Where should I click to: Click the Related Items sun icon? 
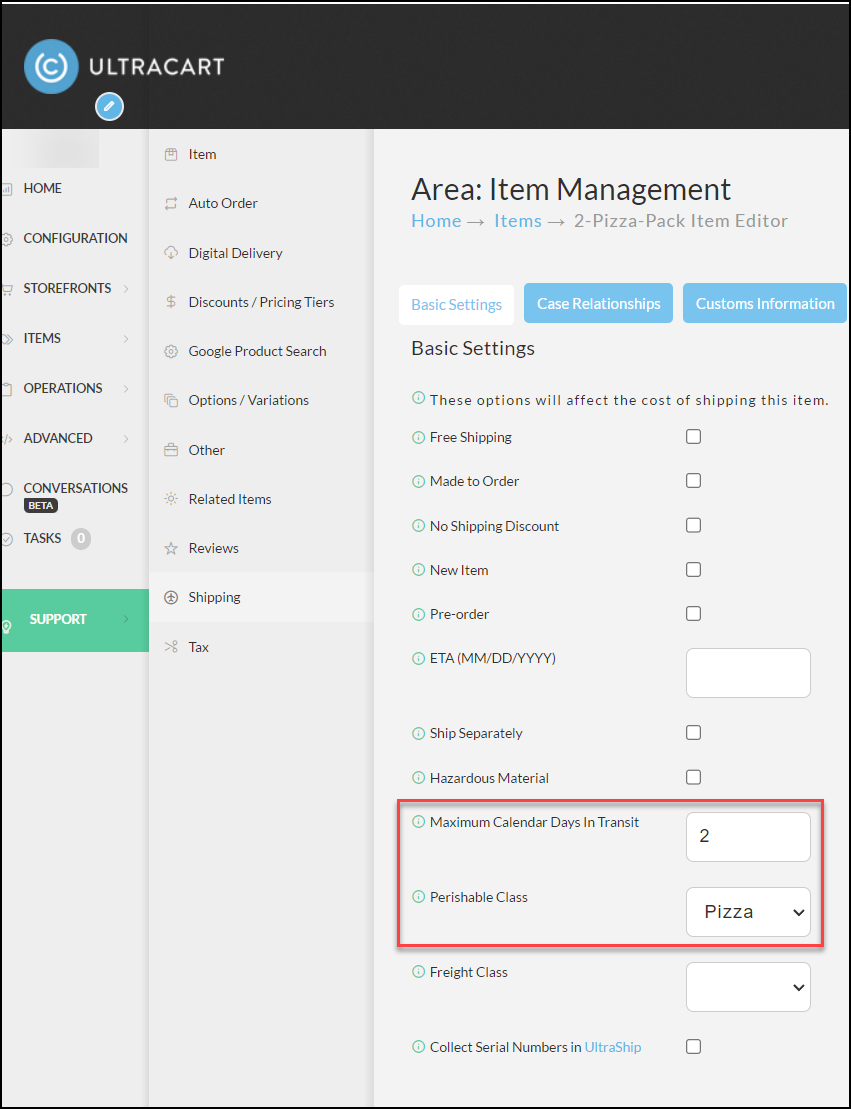pos(170,499)
